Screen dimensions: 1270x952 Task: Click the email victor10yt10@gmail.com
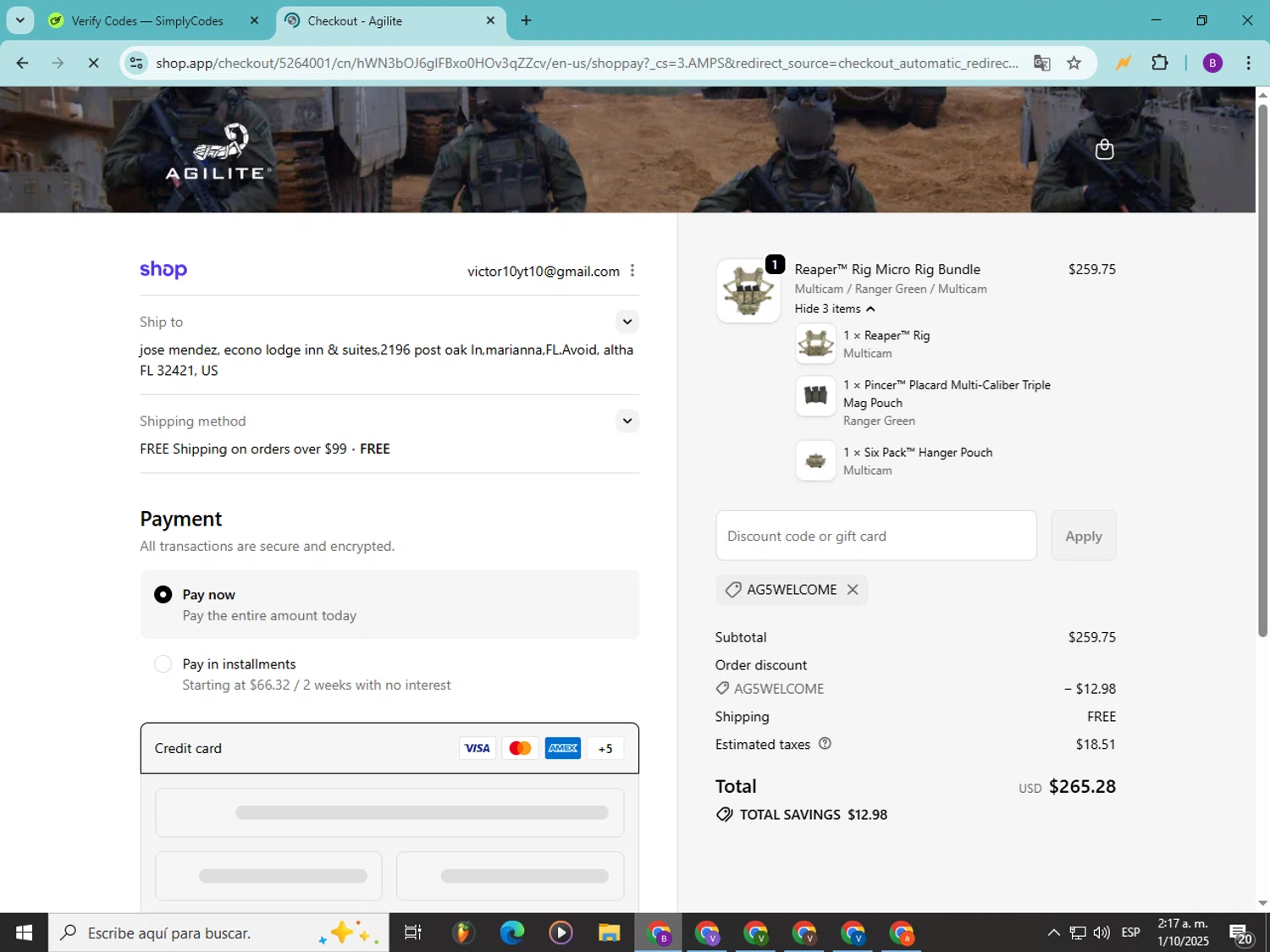pos(544,271)
